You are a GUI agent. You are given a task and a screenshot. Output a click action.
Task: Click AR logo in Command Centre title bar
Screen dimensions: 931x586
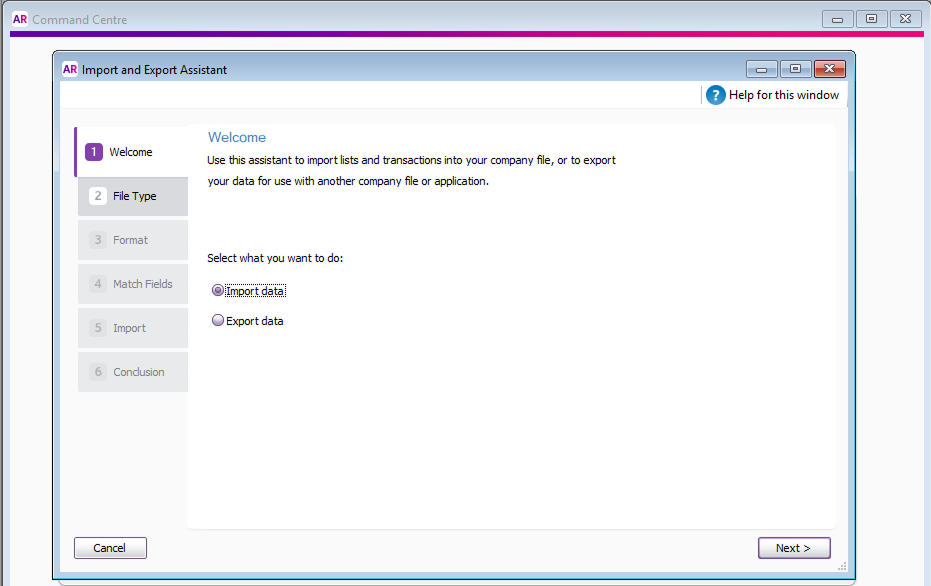click(20, 19)
